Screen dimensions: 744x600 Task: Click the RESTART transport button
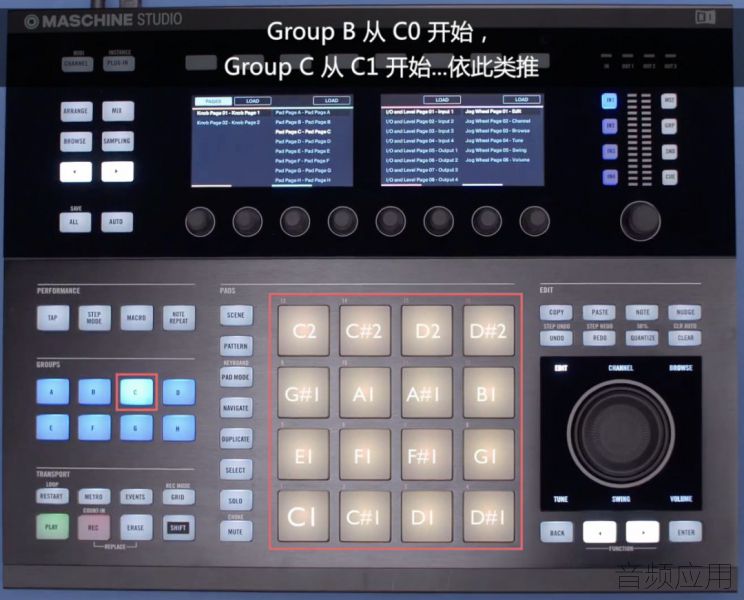tap(52, 496)
